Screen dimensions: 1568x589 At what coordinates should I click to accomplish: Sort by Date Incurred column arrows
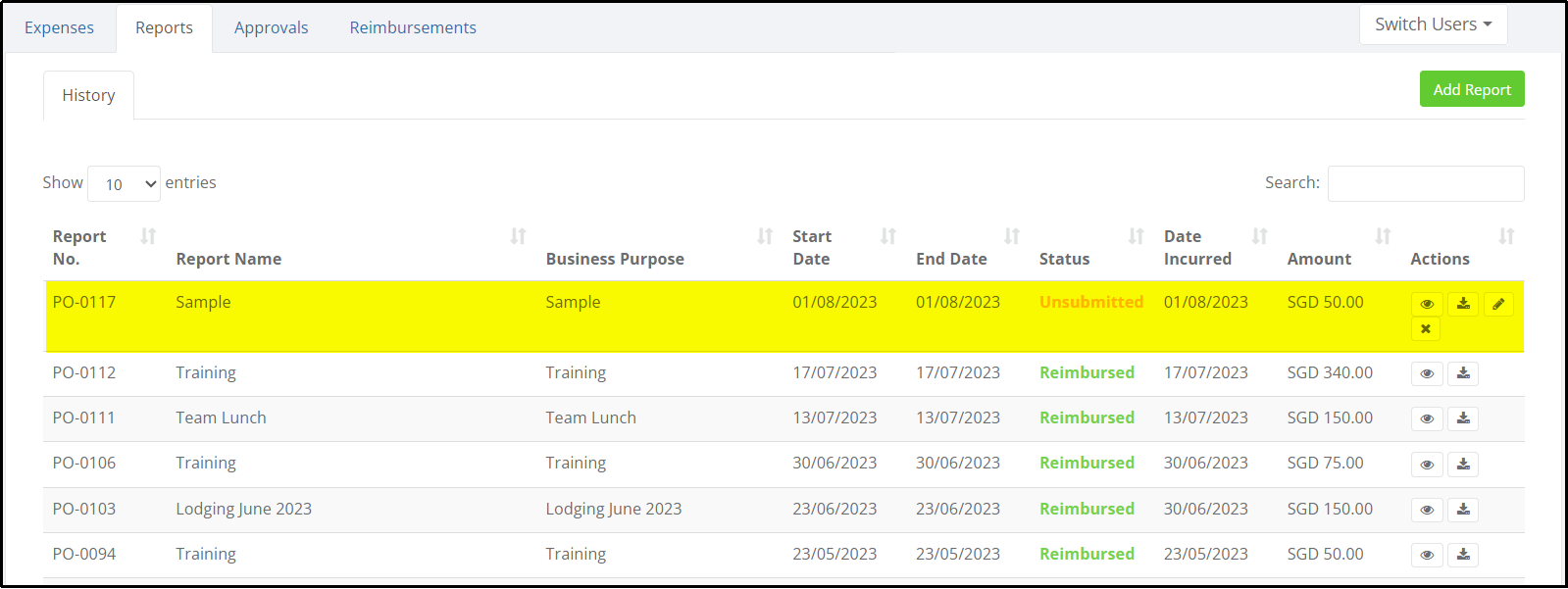[x=1260, y=236]
